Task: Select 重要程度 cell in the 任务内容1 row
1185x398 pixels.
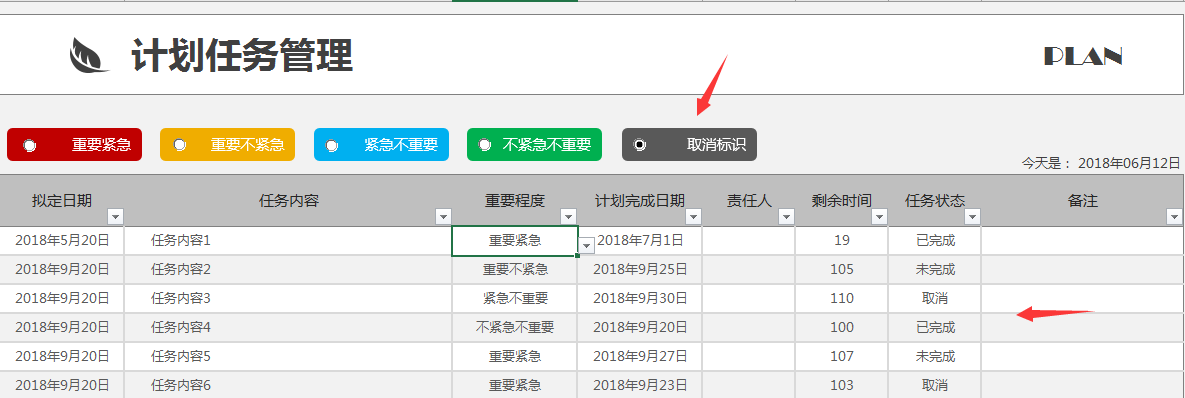Action: coord(515,241)
